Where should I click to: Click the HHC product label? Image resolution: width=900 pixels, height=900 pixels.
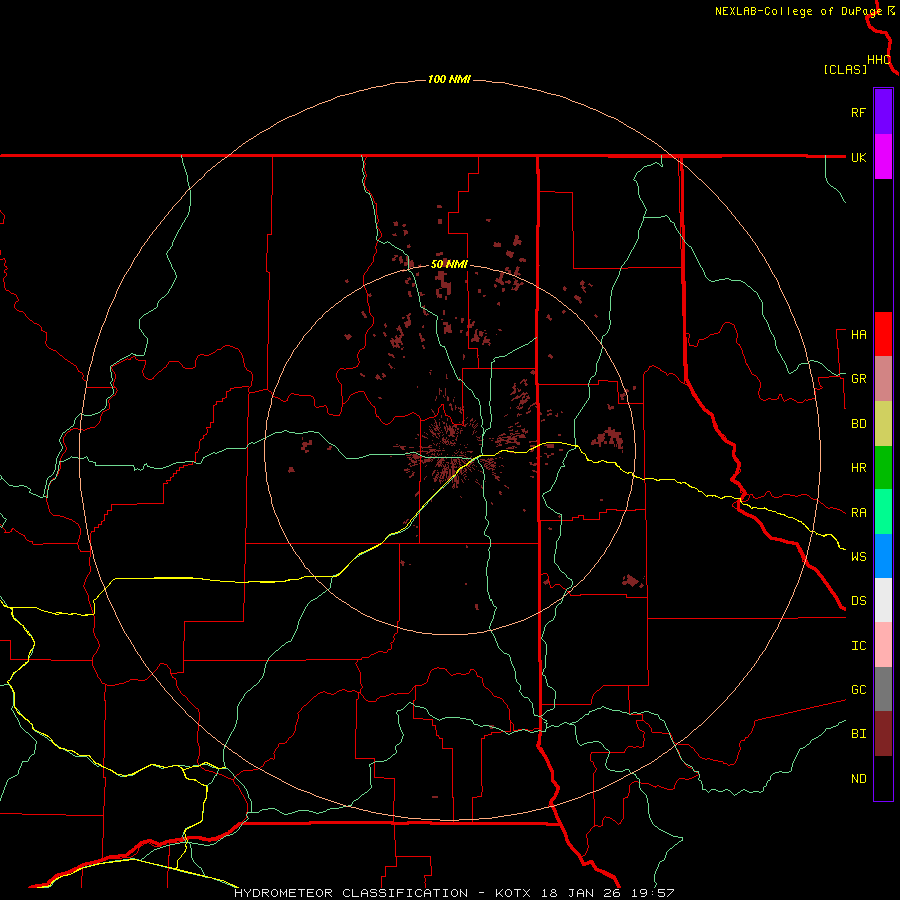879,60
